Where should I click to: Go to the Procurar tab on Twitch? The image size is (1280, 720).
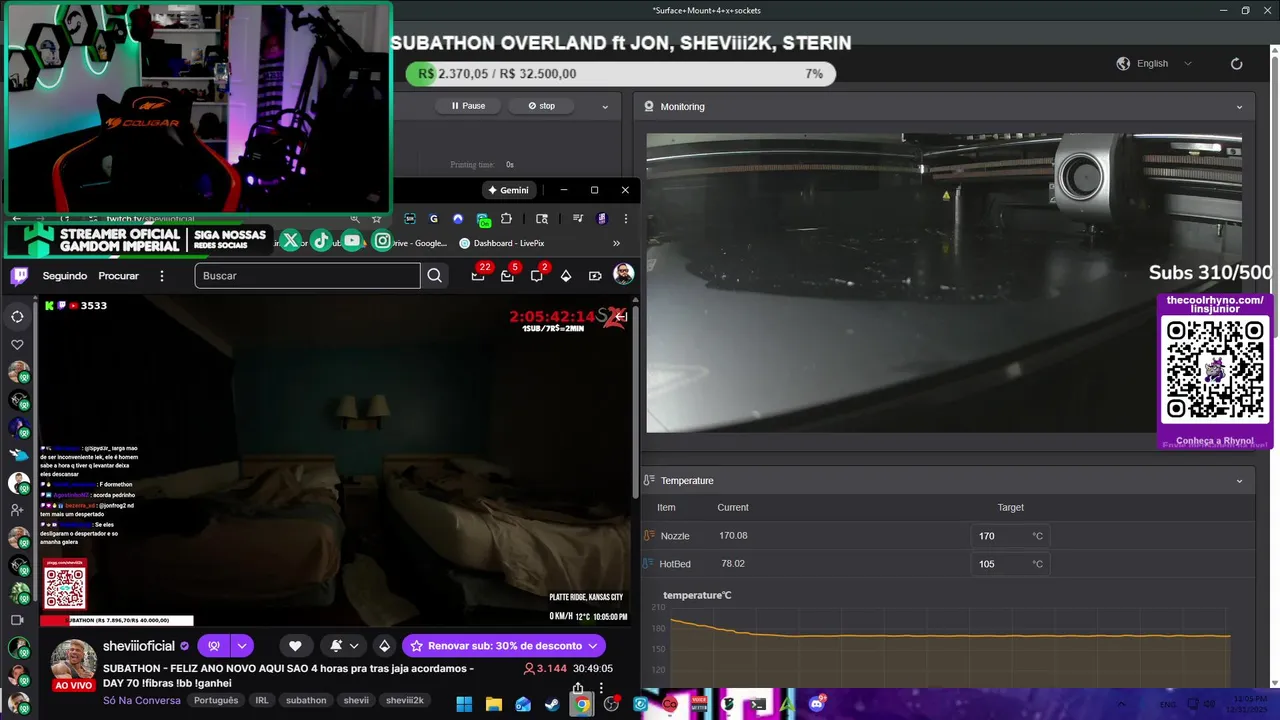click(x=119, y=276)
